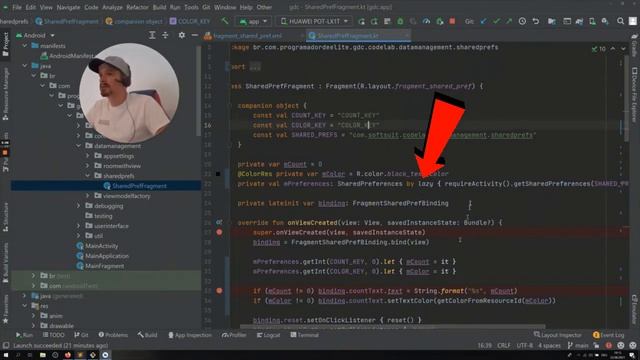This screenshot has height=360, width=640.
Task: Open Project panel gear options
Action: click(182, 36)
